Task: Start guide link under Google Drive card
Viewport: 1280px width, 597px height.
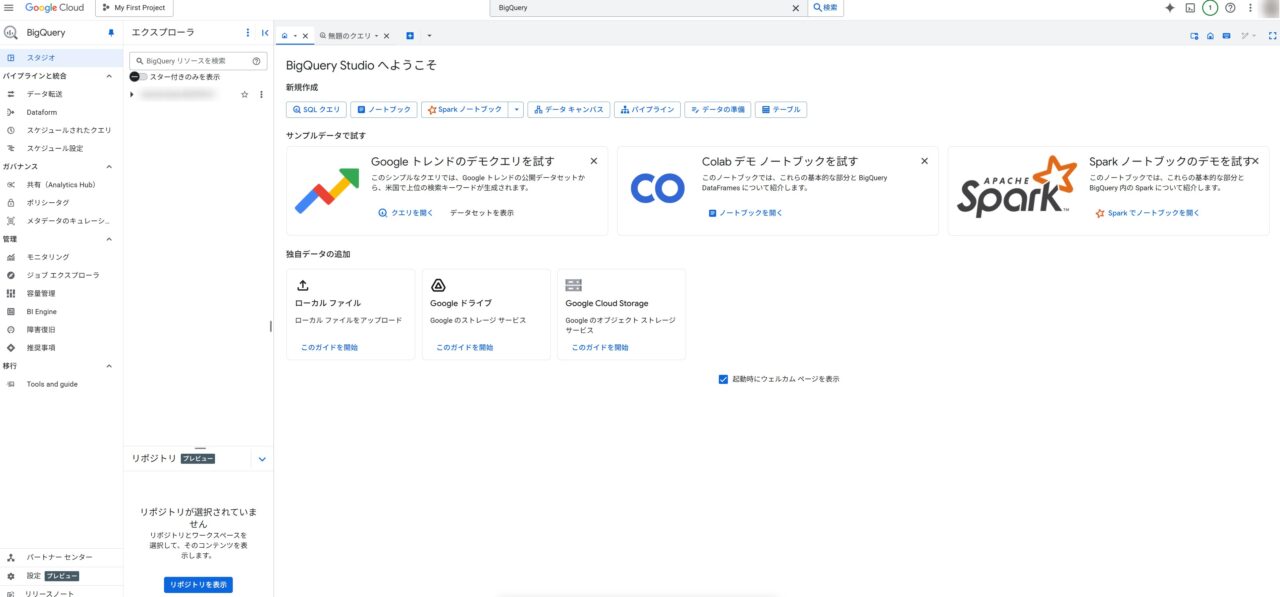Action: 464,347
